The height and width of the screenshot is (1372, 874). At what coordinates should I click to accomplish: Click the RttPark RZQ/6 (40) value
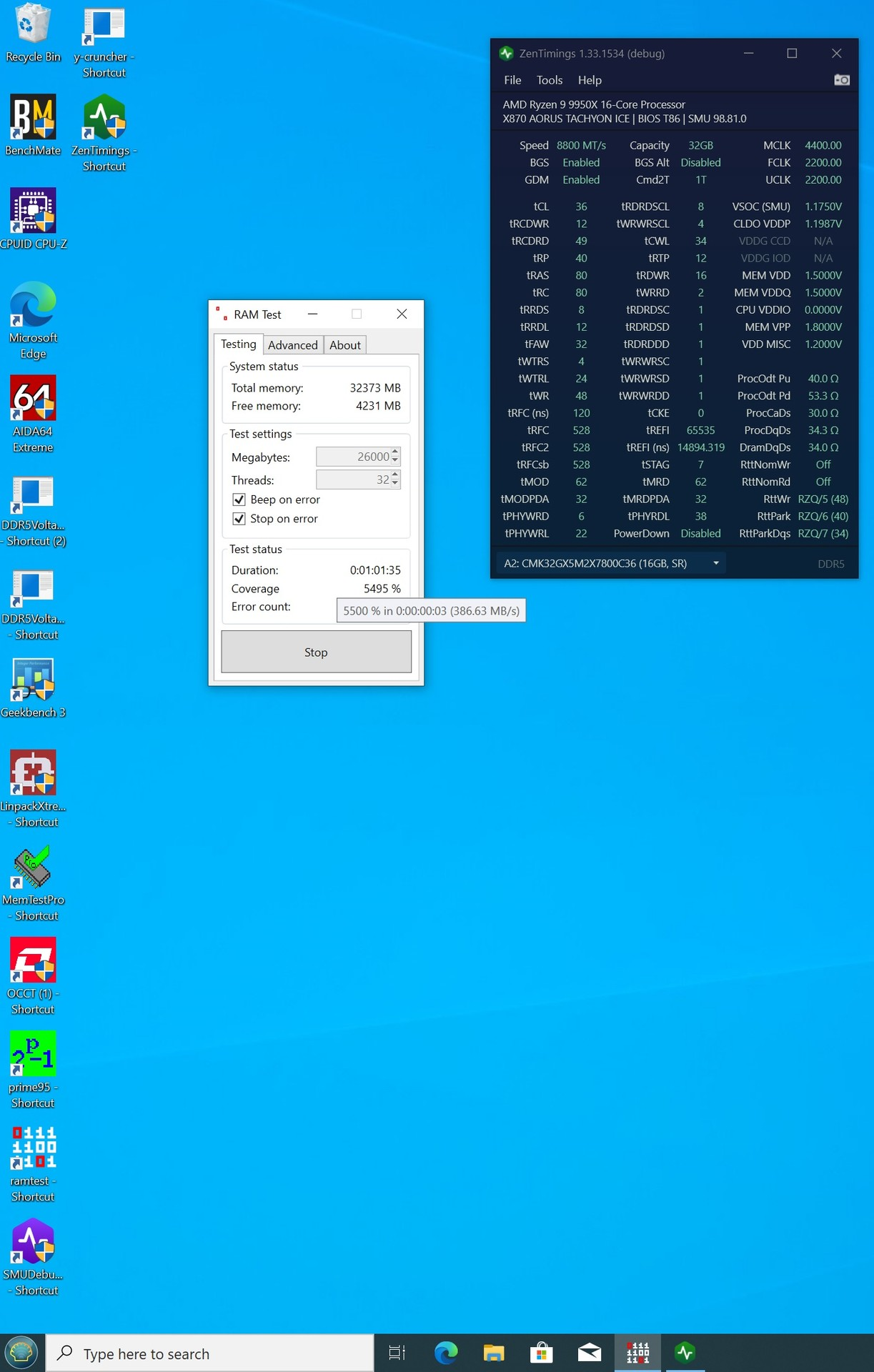pos(823,516)
